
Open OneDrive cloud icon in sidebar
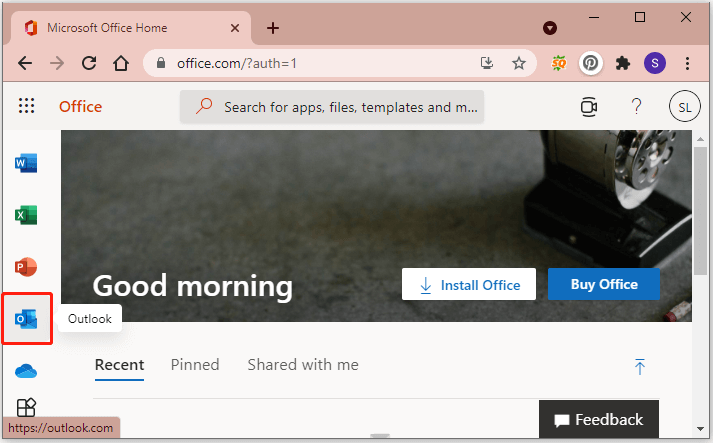(x=26, y=371)
